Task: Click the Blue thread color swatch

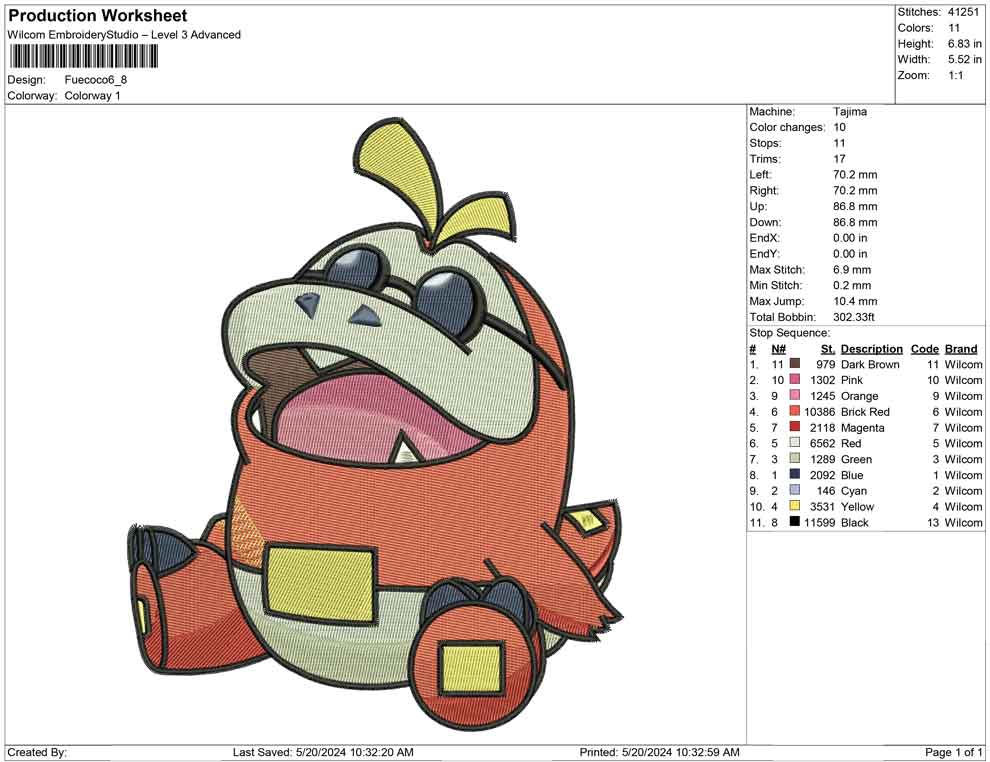Action: point(795,474)
